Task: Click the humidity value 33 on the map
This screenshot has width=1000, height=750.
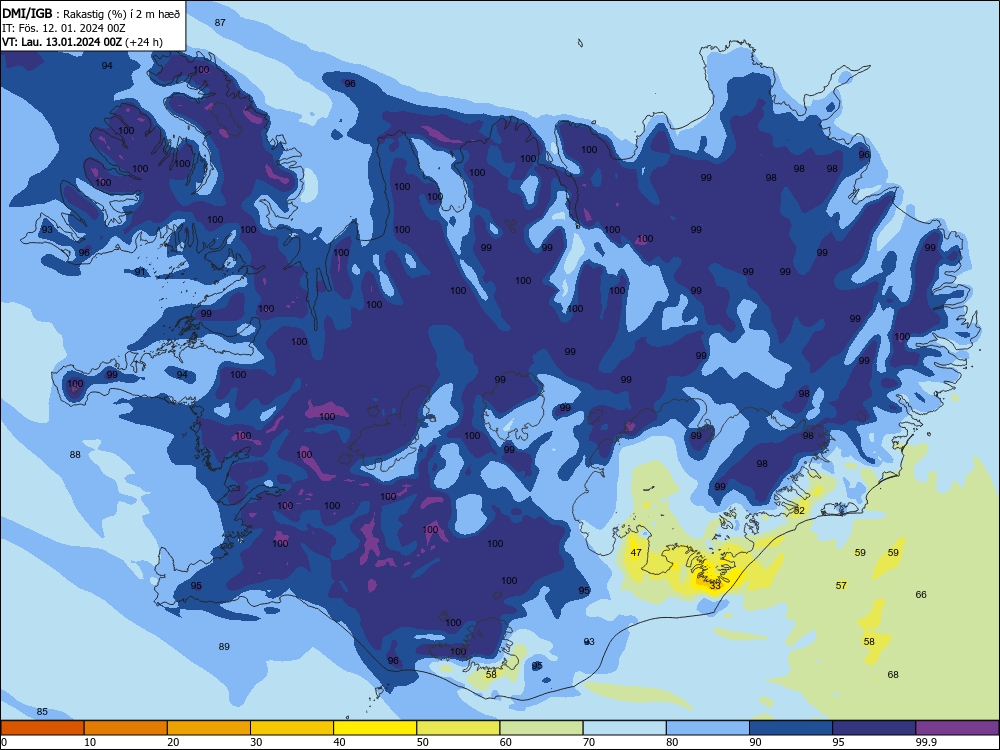Action: [715, 585]
